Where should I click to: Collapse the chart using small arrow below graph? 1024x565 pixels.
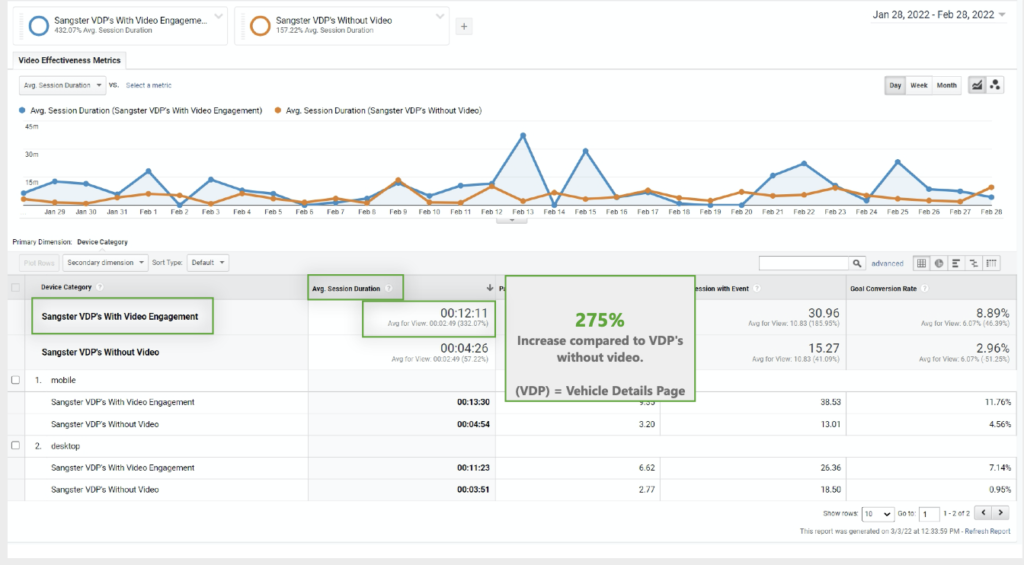512,220
